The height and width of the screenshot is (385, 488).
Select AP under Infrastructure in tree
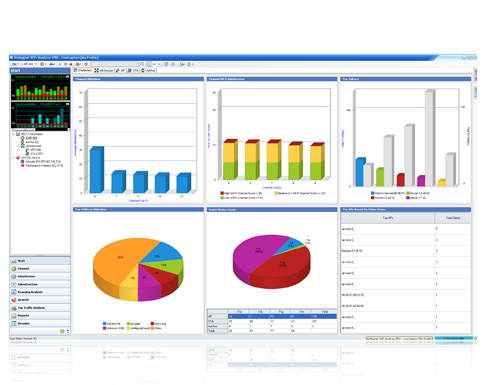tap(33, 150)
